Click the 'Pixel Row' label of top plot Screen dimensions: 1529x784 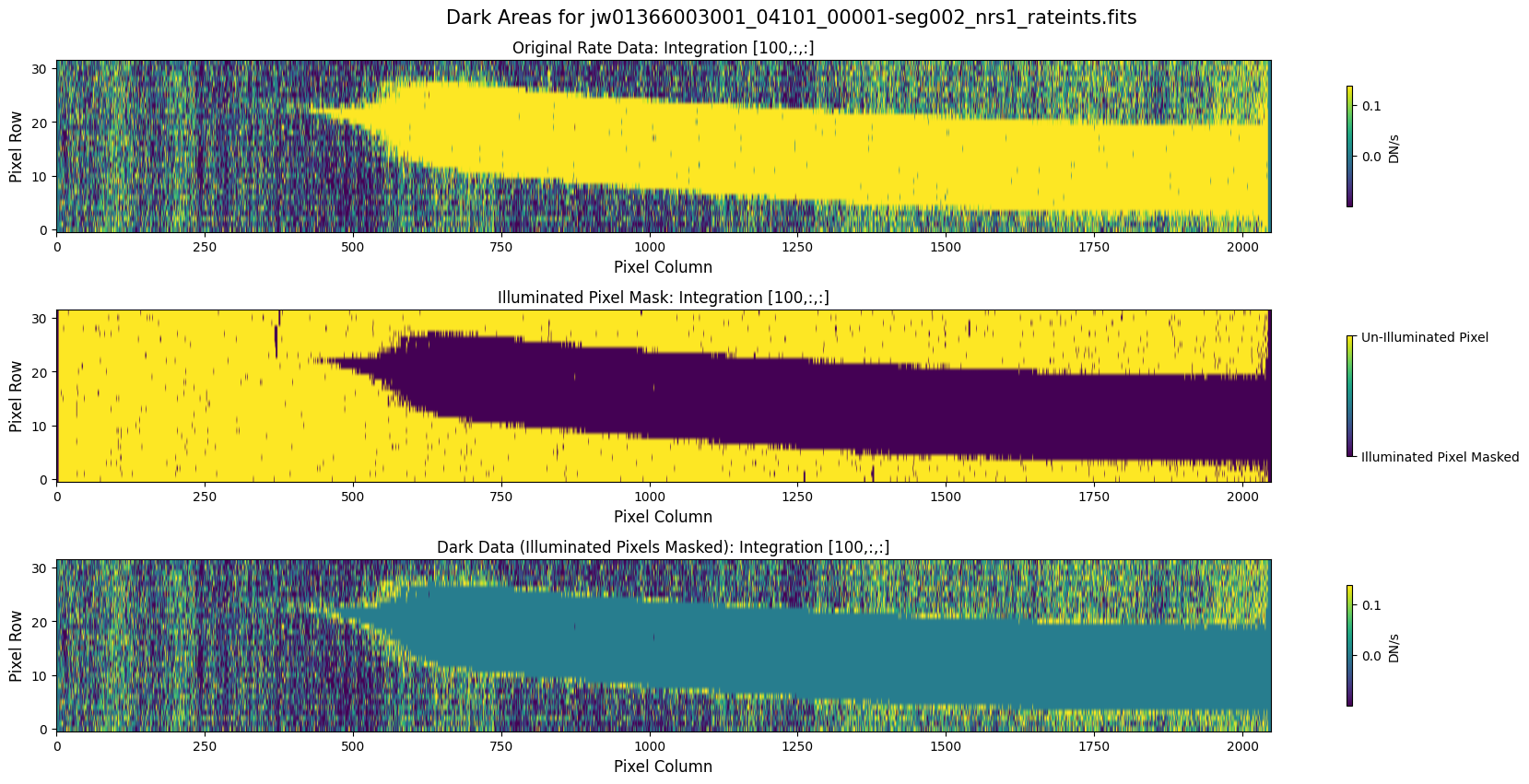point(16,146)
